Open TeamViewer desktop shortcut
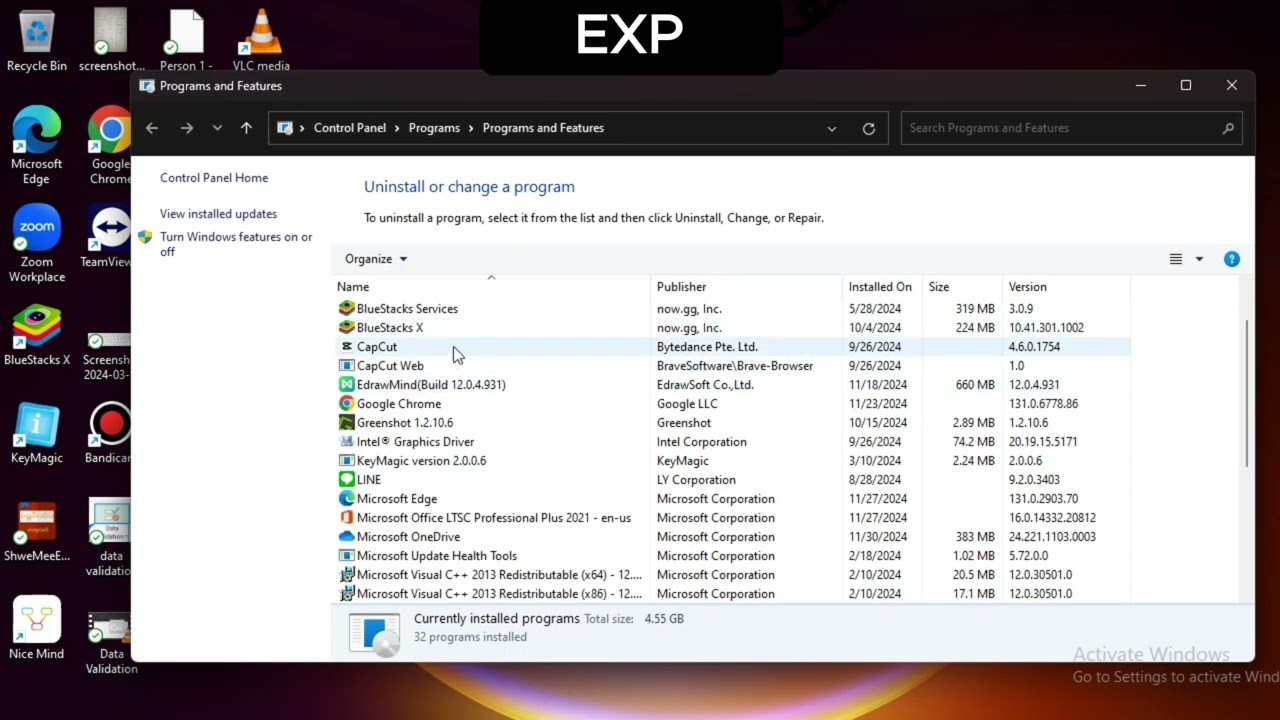This screenshot has height=720, width=1280. (106, 237)
